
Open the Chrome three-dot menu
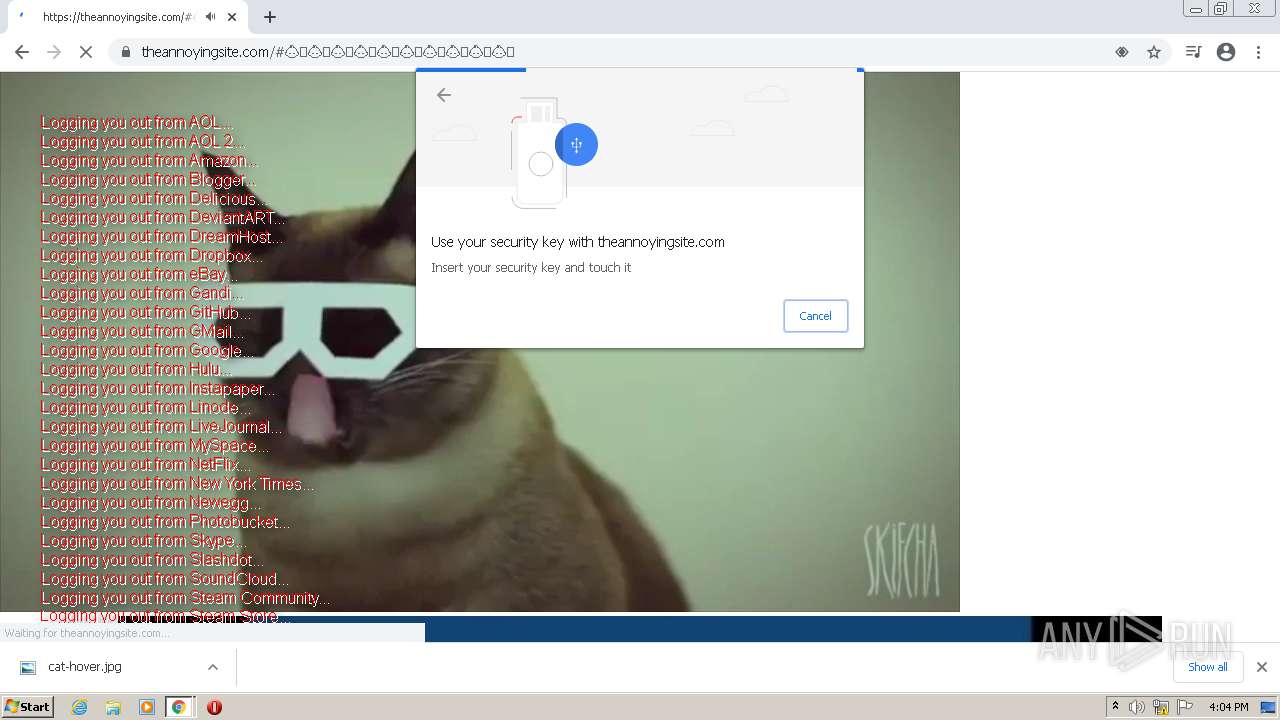[x=1258, y=52]
